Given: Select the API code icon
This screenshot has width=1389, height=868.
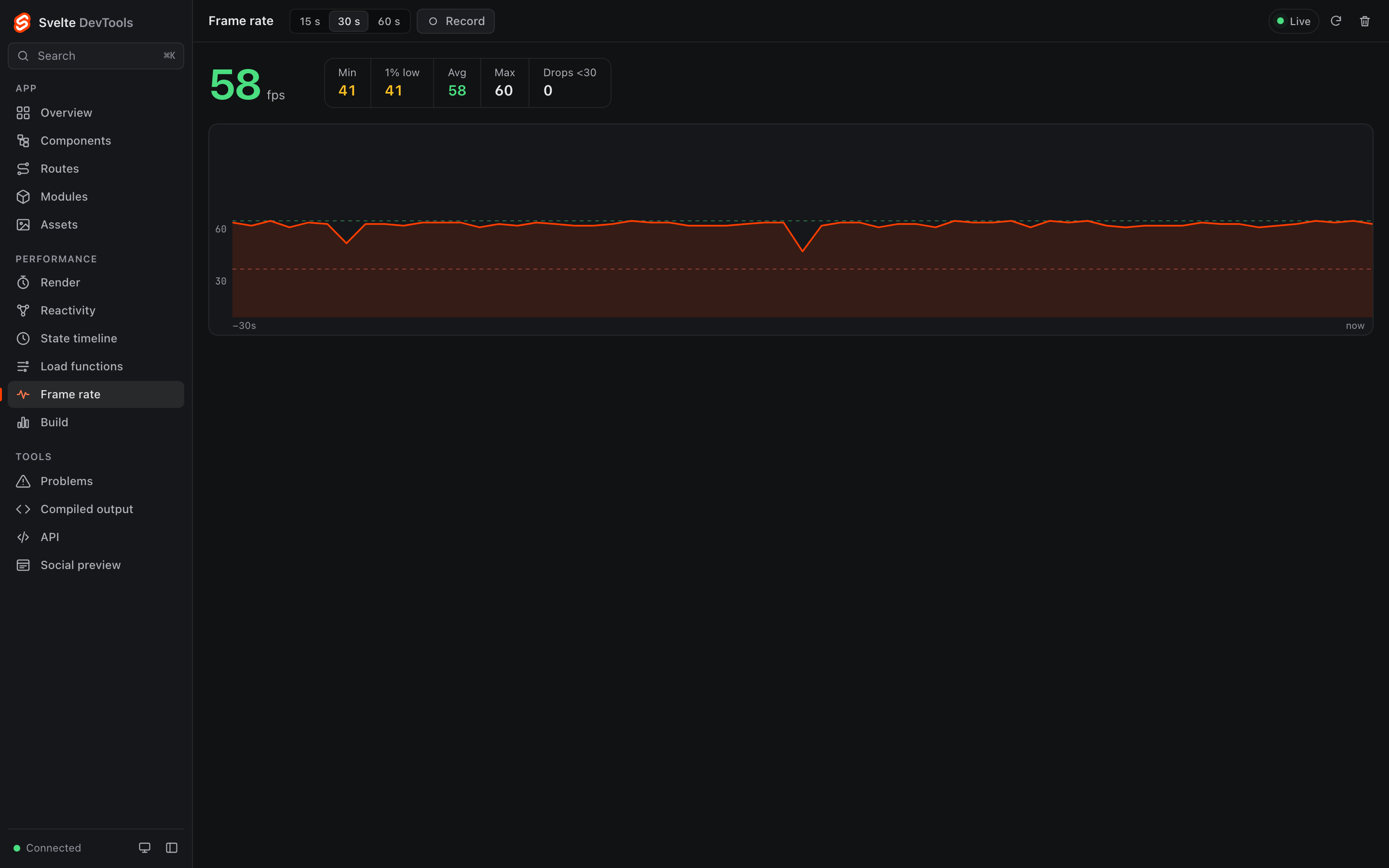Looking at the screenshot, I should tap(23, 537).
